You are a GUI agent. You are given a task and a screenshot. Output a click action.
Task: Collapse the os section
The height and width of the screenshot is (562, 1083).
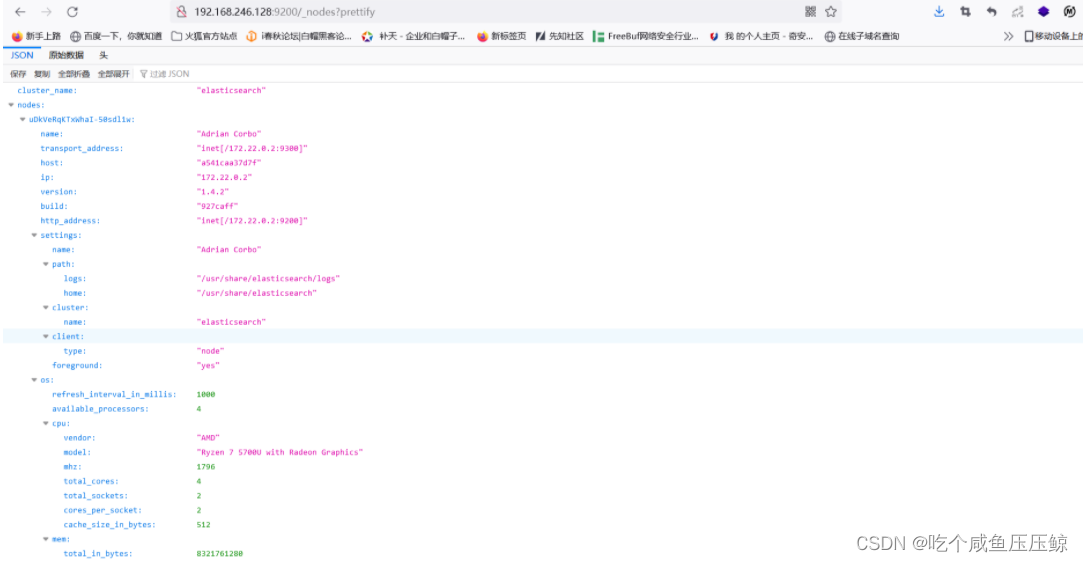pos(34,380)
